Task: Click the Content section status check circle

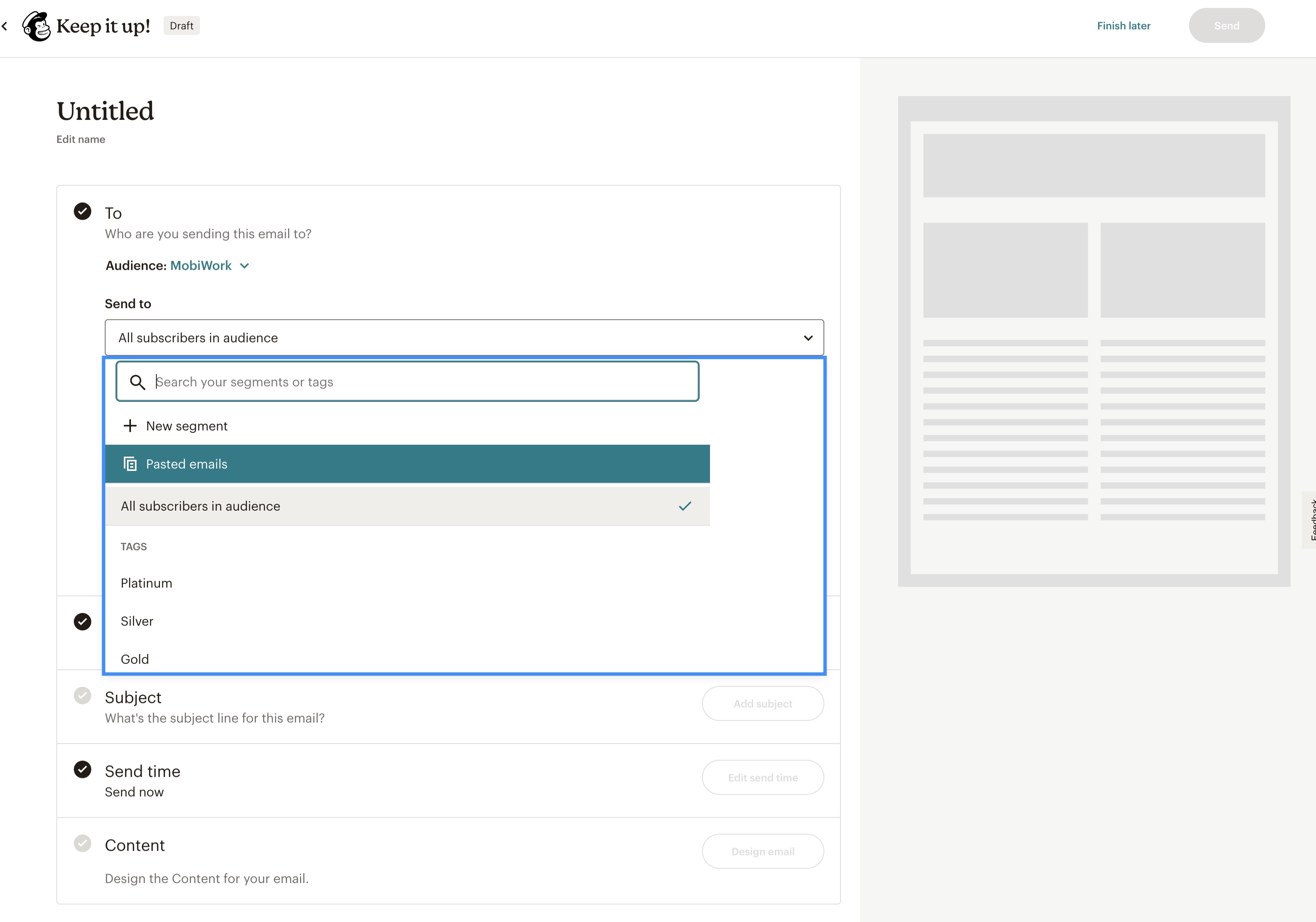Action: (x=83, y=843)
